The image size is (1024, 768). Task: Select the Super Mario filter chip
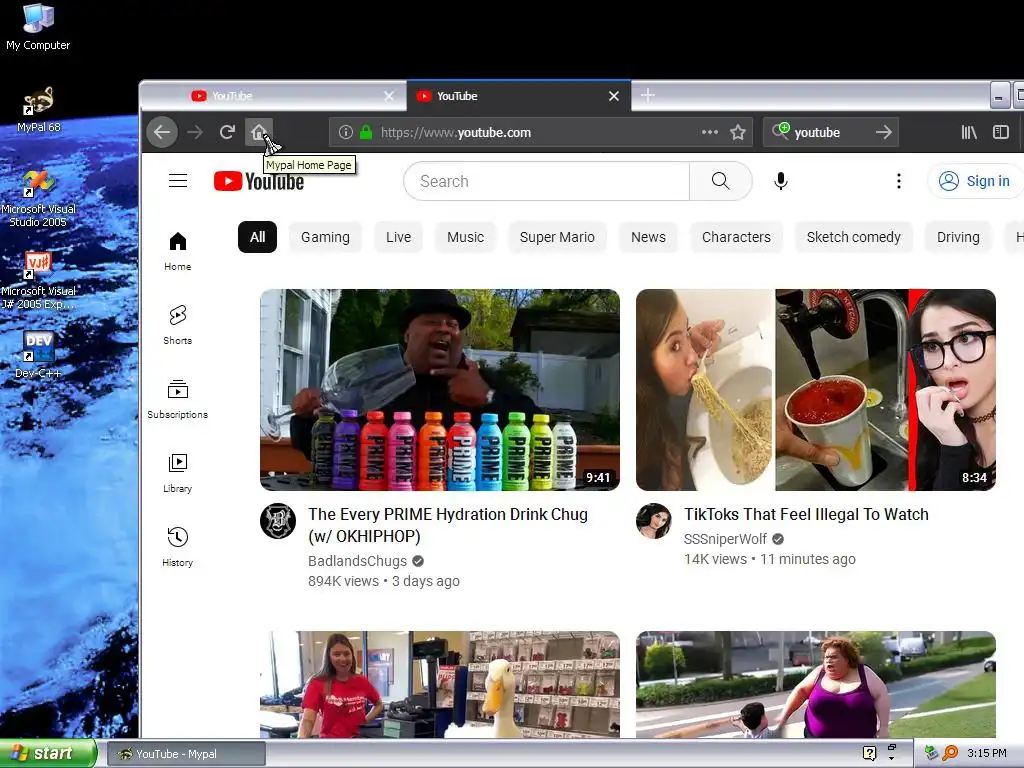point(557,237)
